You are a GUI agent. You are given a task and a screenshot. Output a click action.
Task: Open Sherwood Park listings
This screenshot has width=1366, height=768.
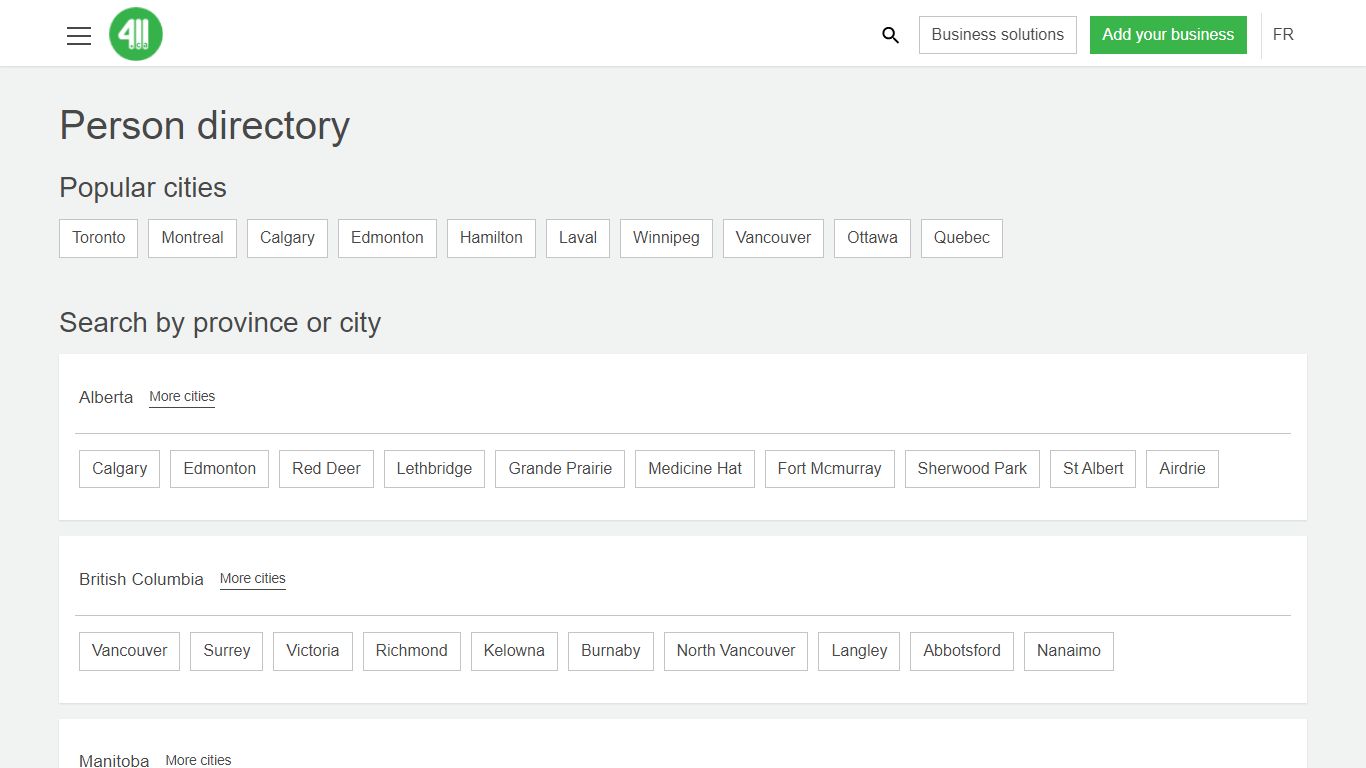click(972, 469)
